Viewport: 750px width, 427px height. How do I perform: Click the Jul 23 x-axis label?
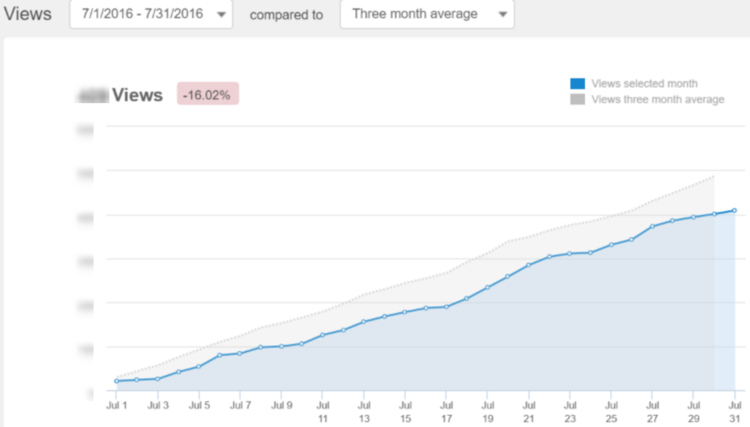[x=569, y=412]
